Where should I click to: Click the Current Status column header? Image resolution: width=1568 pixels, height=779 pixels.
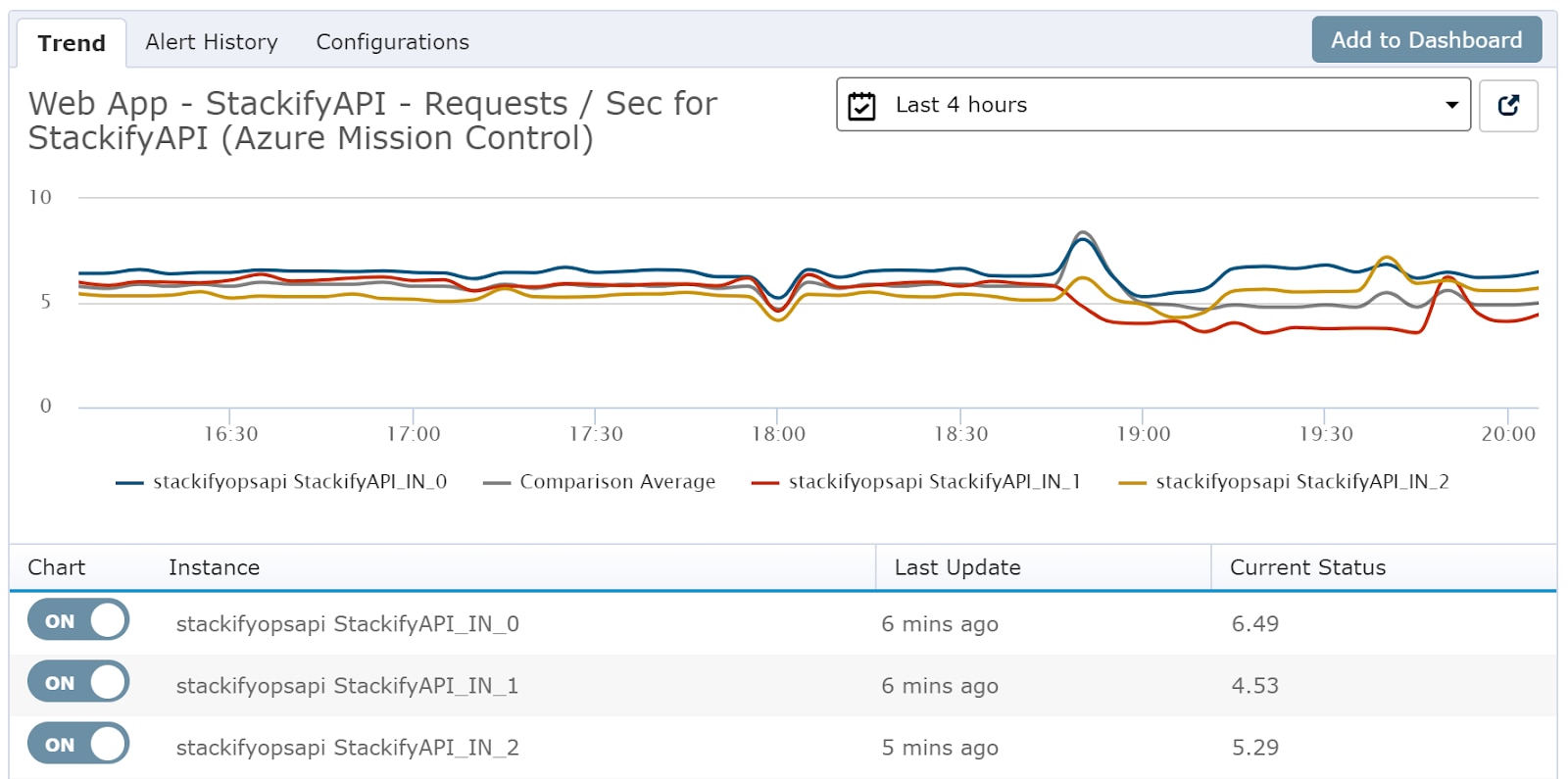click(1307, 567)
